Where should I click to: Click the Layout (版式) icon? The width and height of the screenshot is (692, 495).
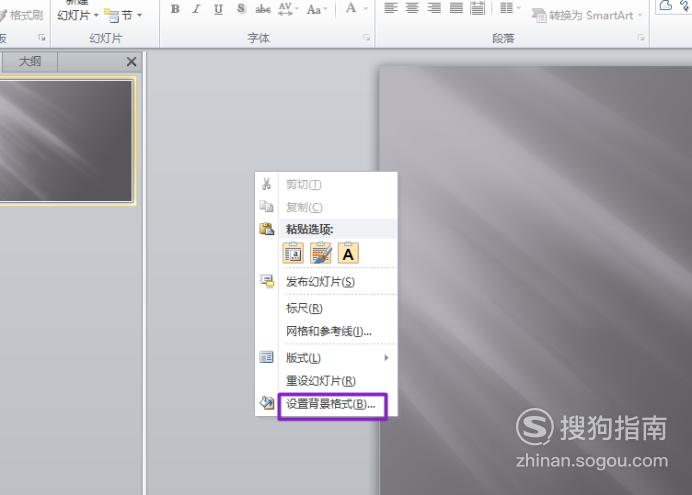(267, 357)
